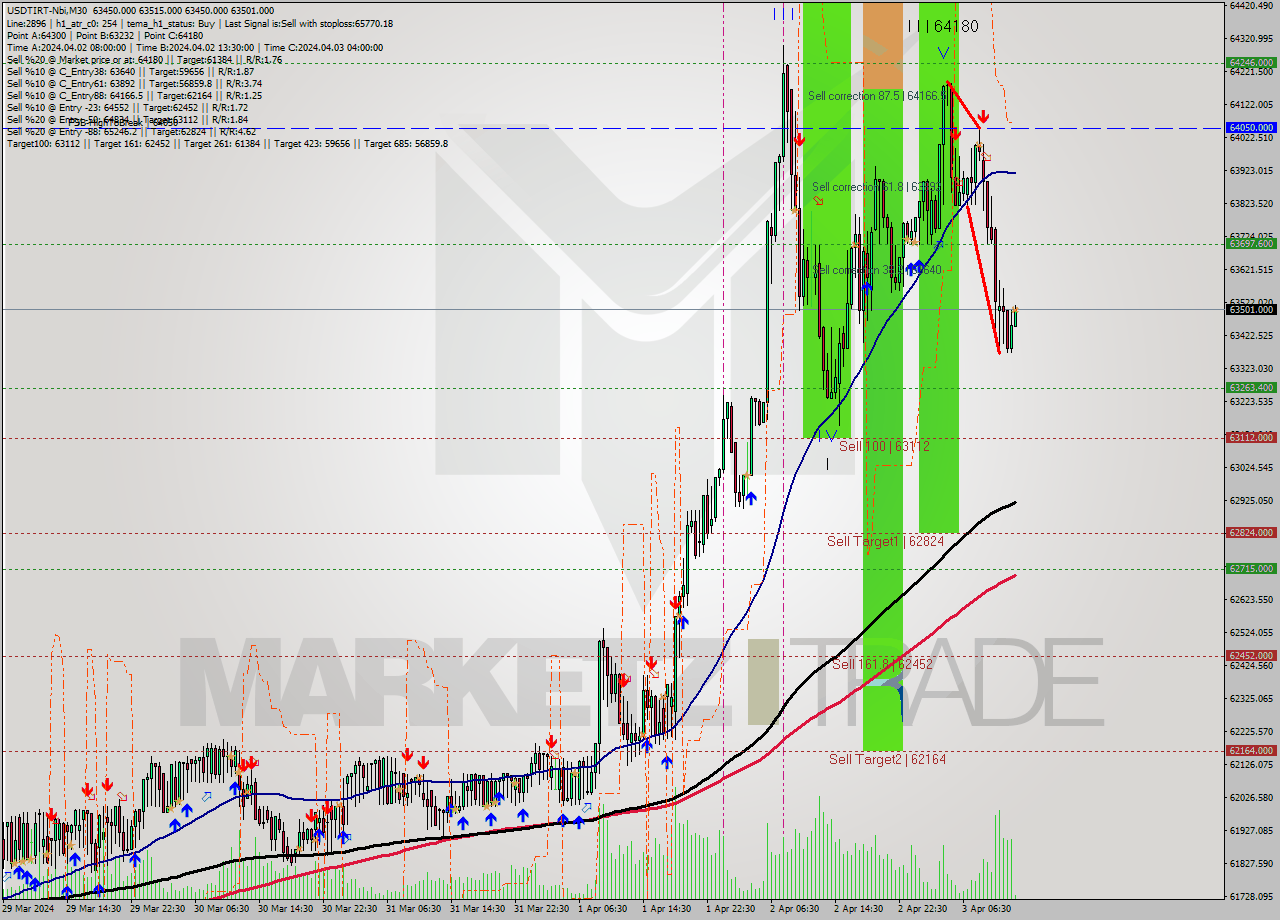Image resolution: width=1280 pixels, height=920 pixels.
Task: Click the red 62164.000 price tag
Action: tap(1250, 751)
